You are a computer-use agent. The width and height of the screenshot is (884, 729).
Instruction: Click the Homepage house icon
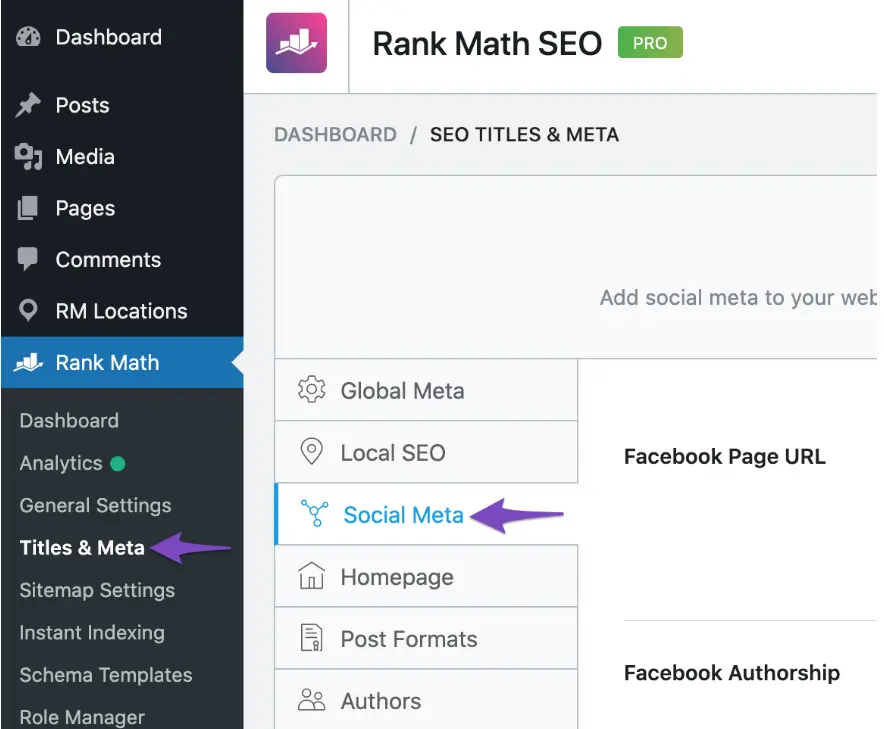(x=311, y=576)
